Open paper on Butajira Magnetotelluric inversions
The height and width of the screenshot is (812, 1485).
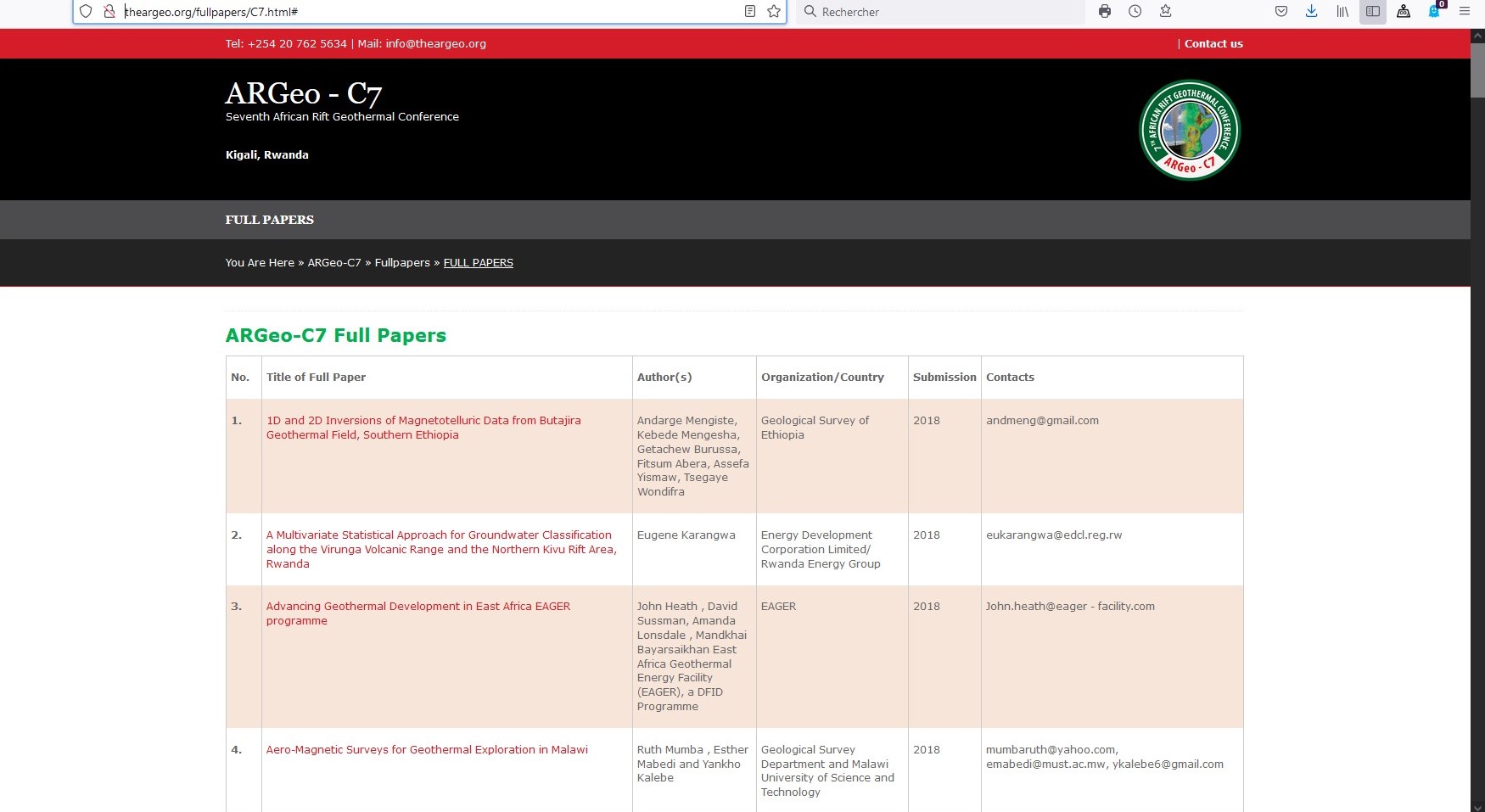pos(423,428)
